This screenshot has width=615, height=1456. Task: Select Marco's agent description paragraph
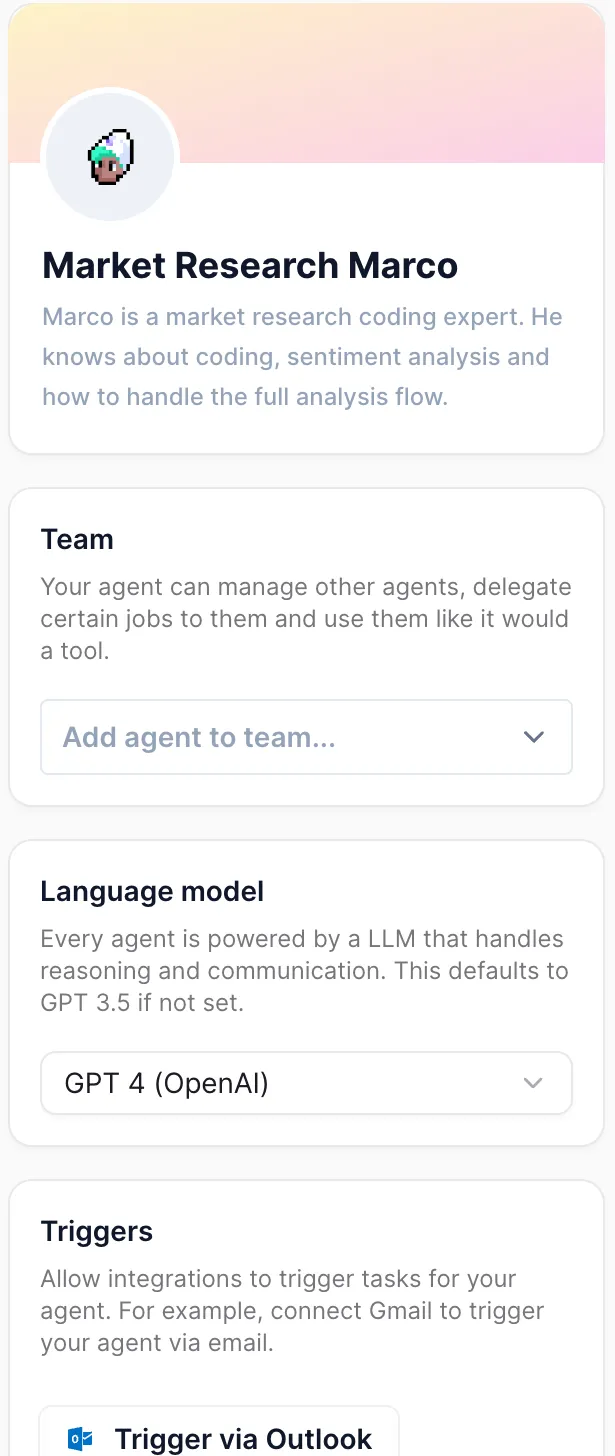point(302,357)
